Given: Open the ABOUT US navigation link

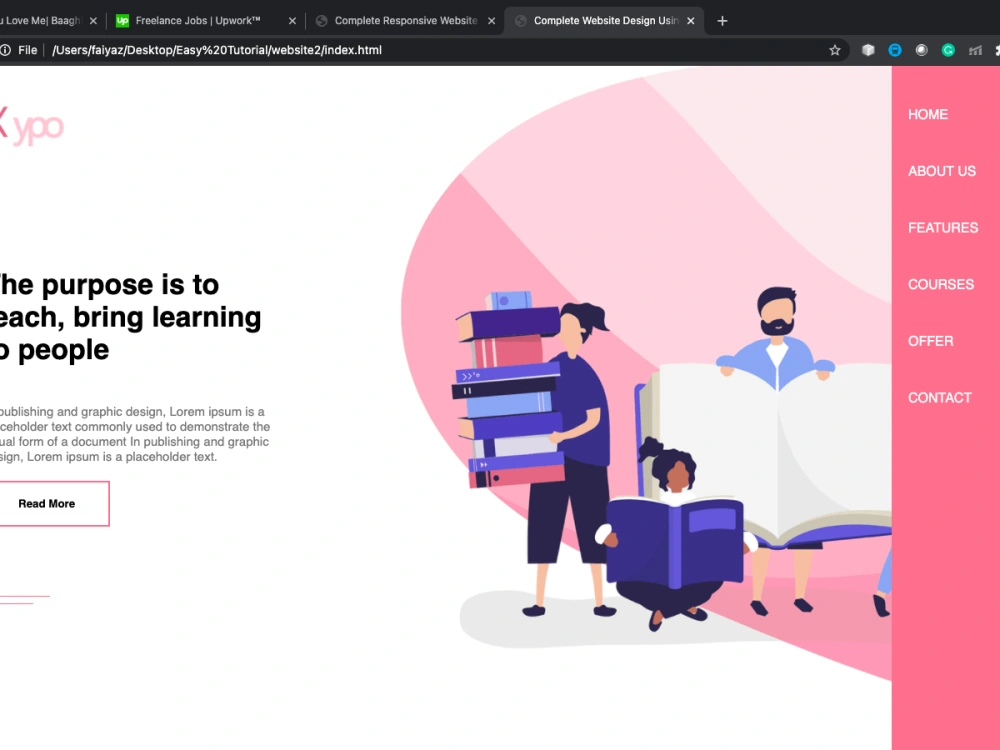Looking at the screenshot, I should pos(941,171).
